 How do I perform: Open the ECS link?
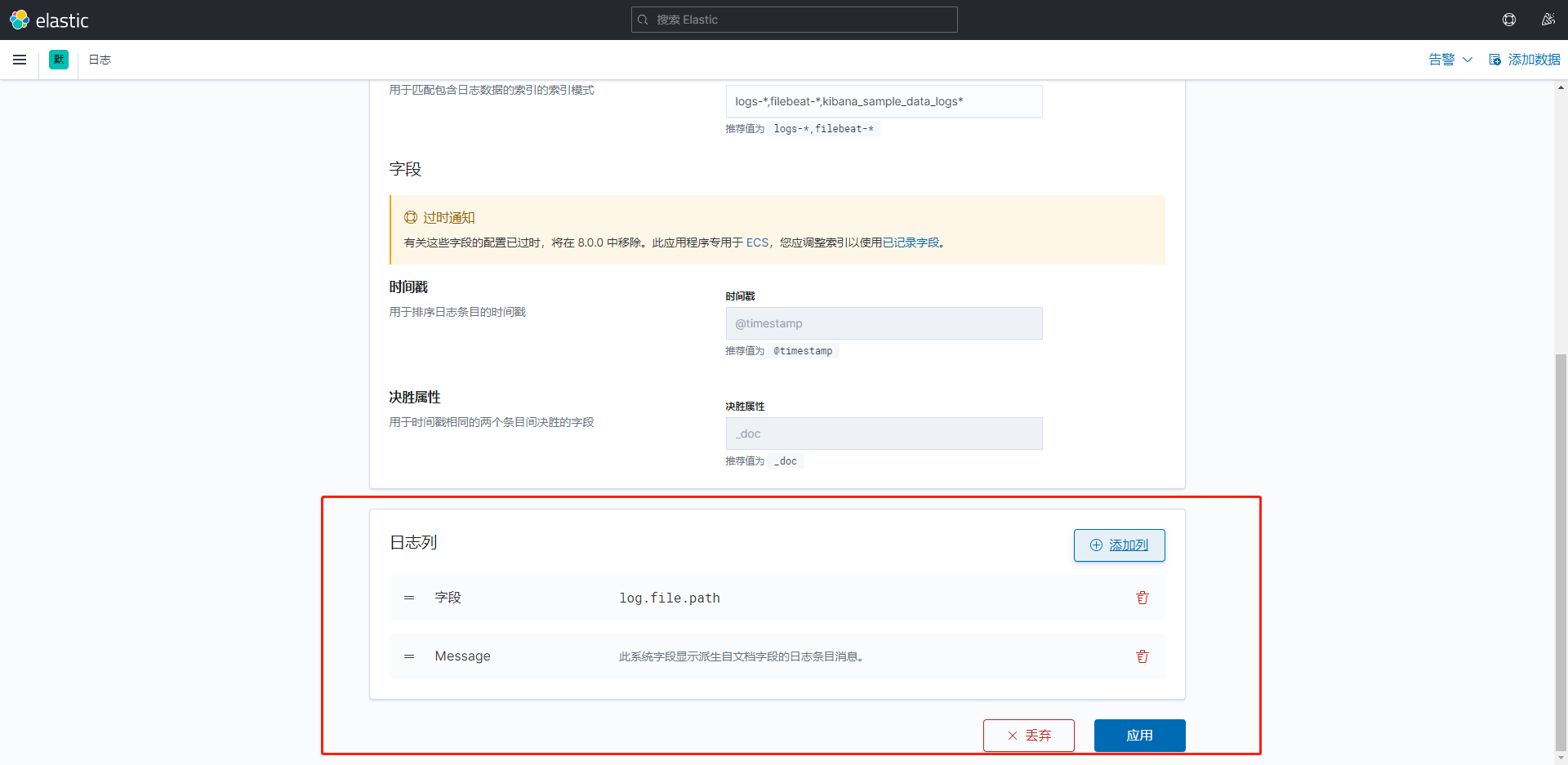[757, 242]
